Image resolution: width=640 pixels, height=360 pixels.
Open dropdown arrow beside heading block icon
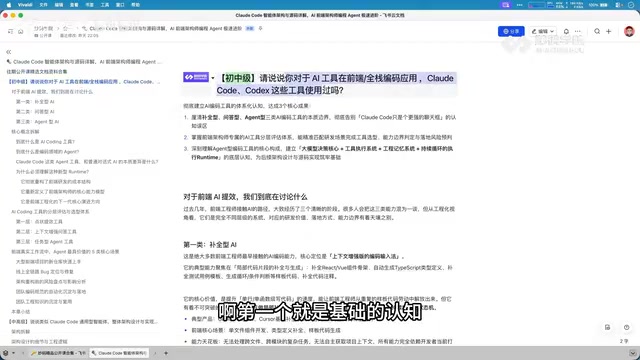tap(213, 78)
